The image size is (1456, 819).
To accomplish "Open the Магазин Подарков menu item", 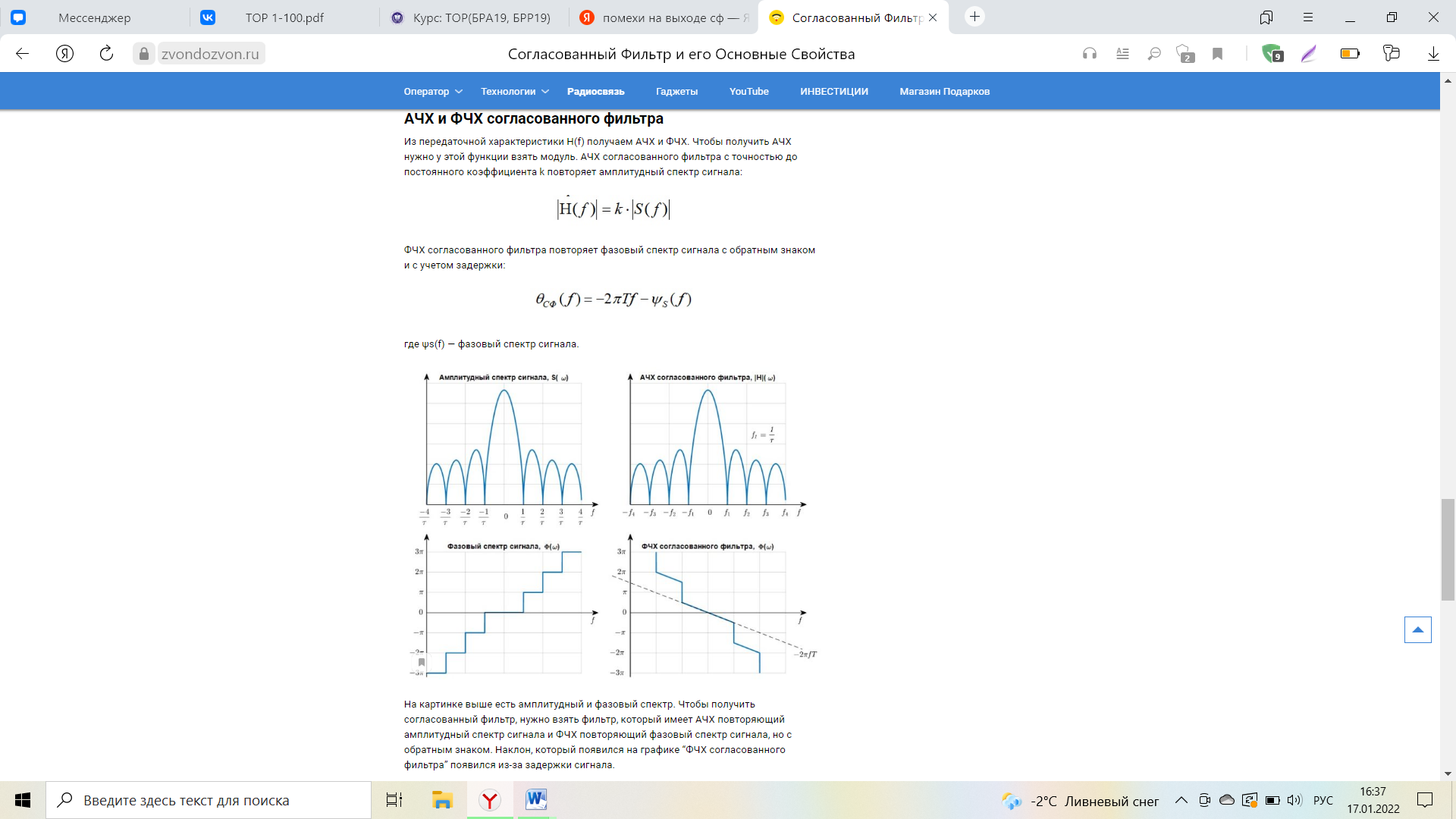I will click(945, 92).
